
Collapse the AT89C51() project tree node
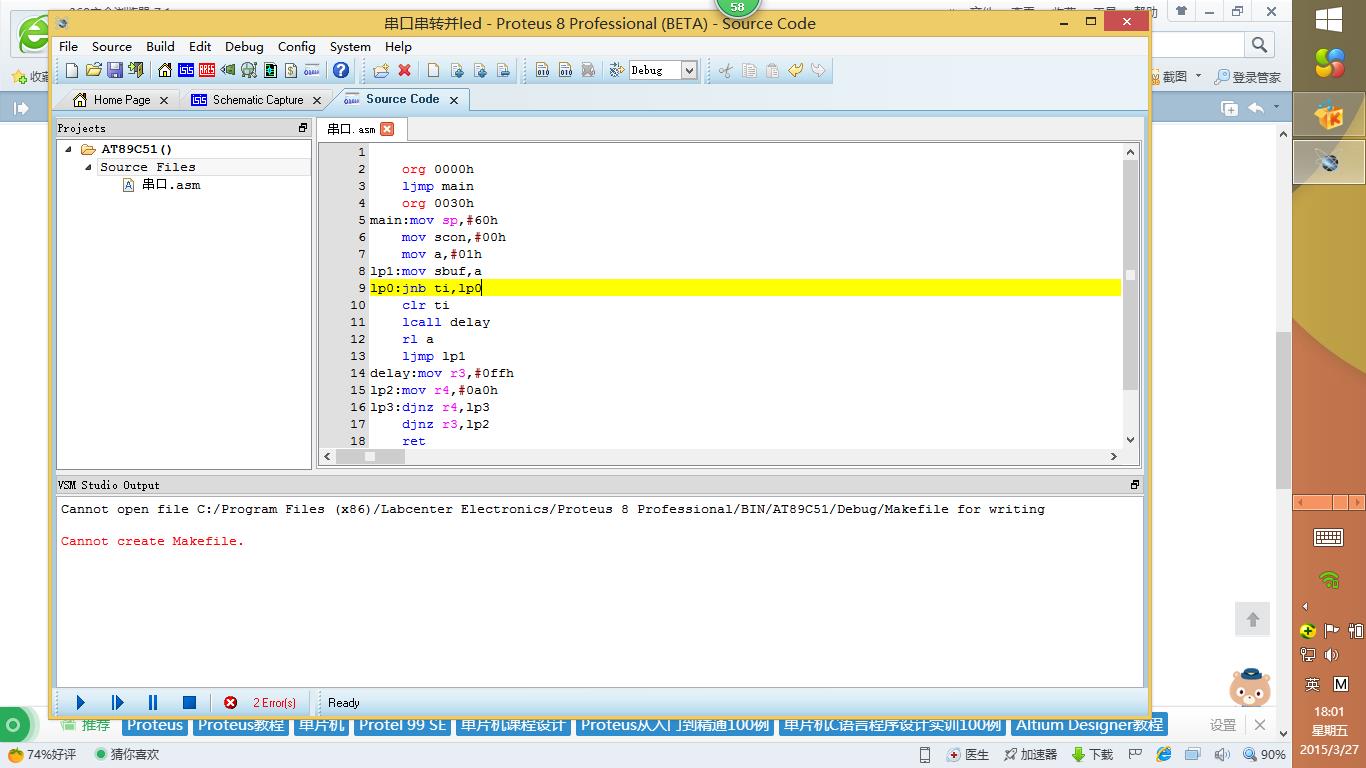69,149
